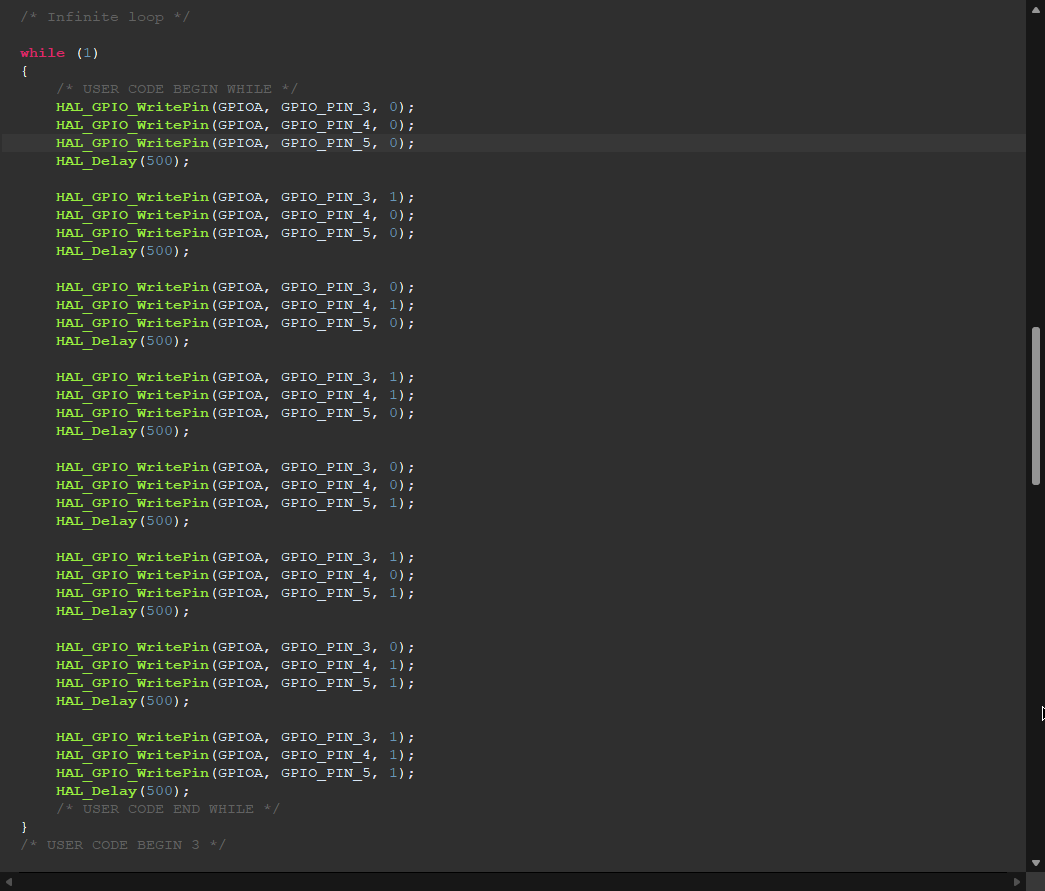This screenshot has height=891, width=1045.
Task: Click the USER CODE END WHILE comment
Action: 168,809
